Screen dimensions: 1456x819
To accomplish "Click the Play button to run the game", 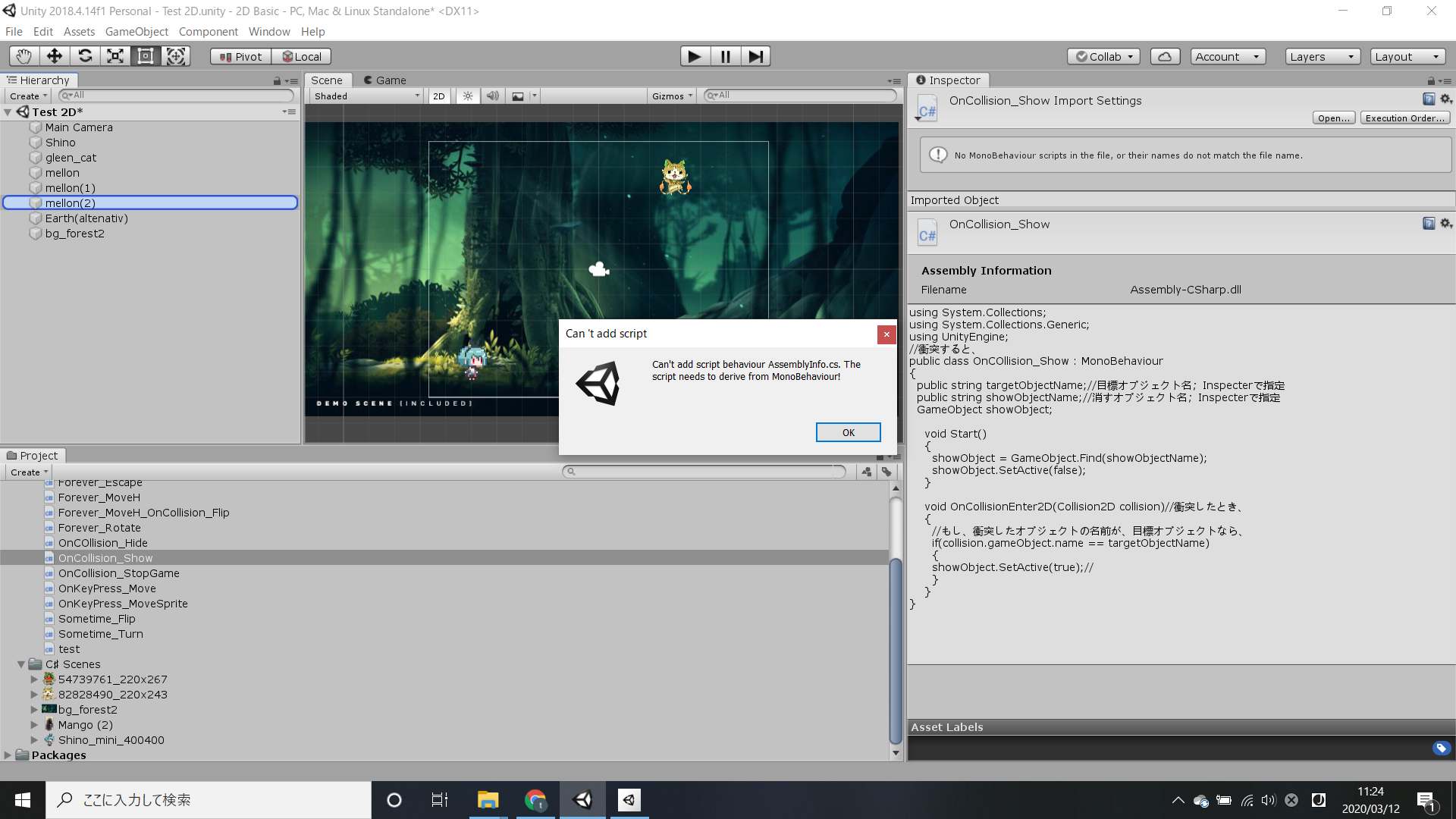I will click(x=695, y=56).
